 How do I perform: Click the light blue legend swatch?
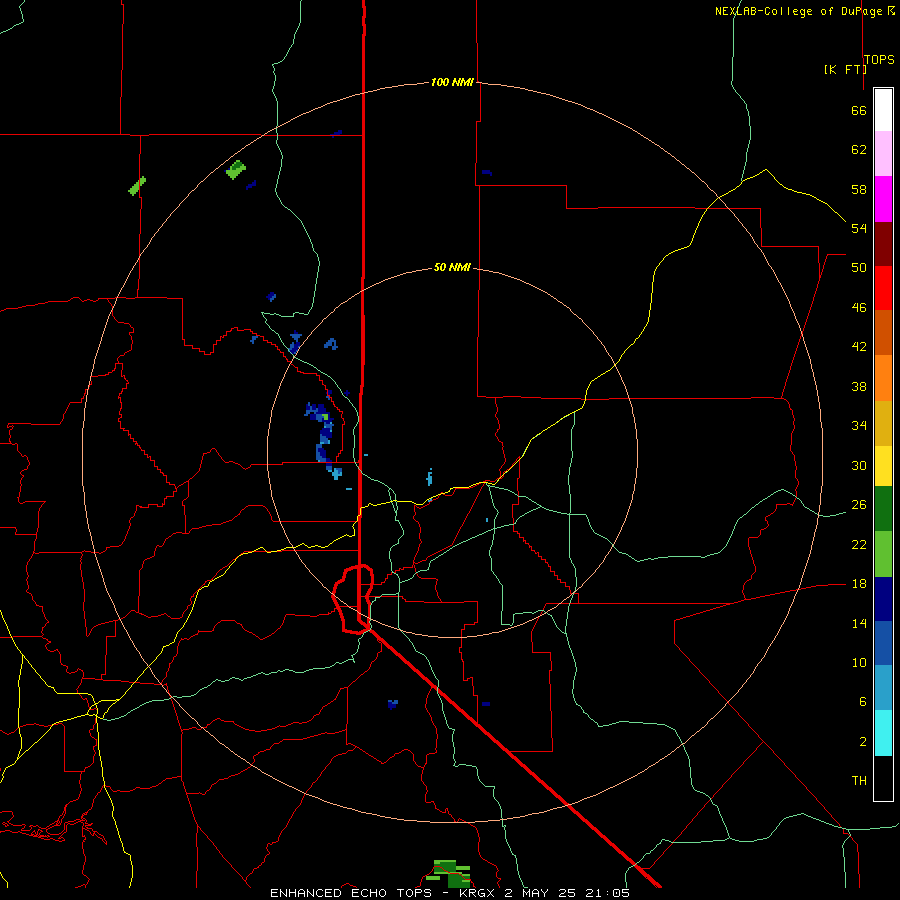pyautogui.click(x=883, y=688)
